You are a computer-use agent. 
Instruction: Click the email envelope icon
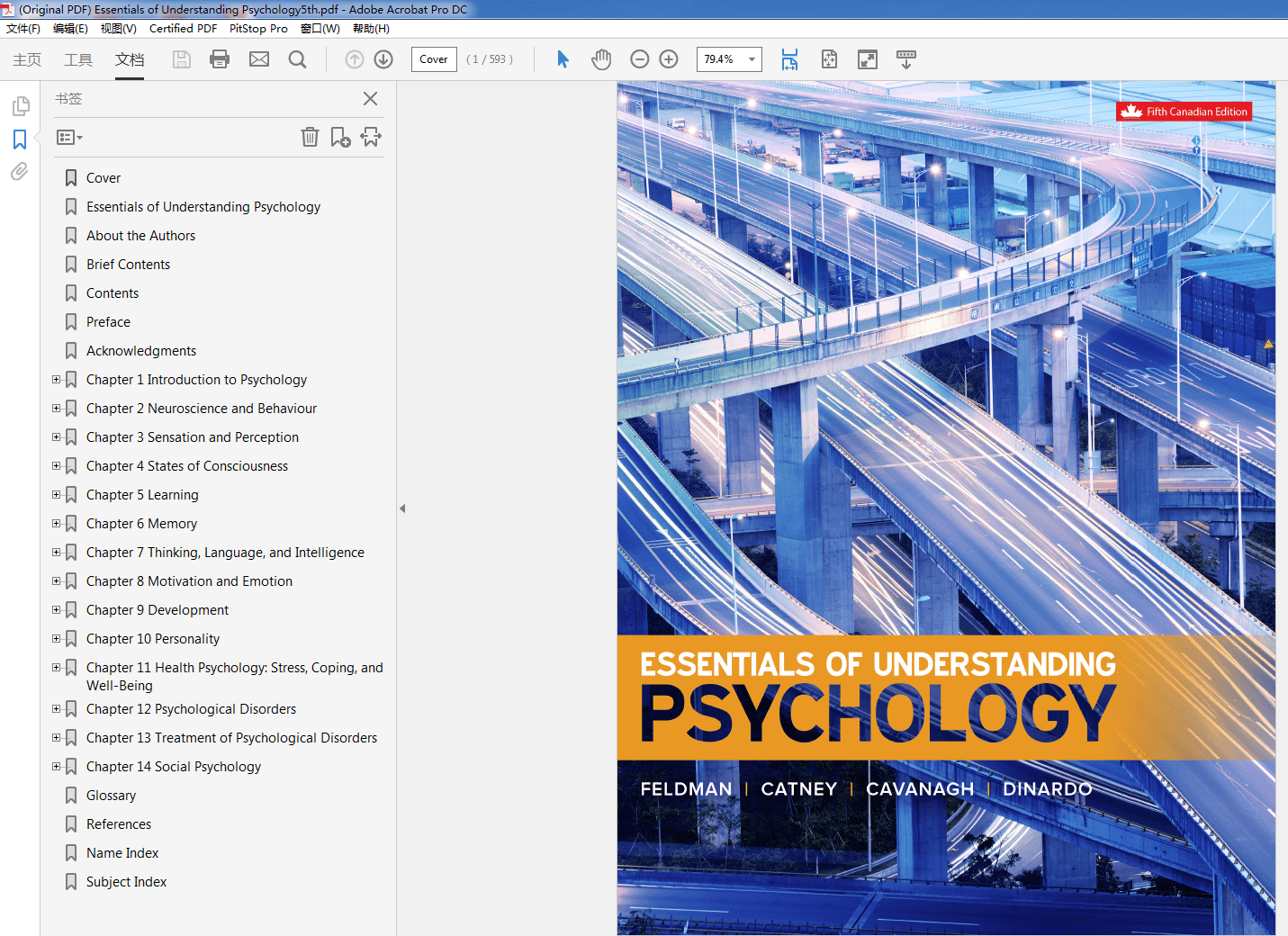(259, 59)
